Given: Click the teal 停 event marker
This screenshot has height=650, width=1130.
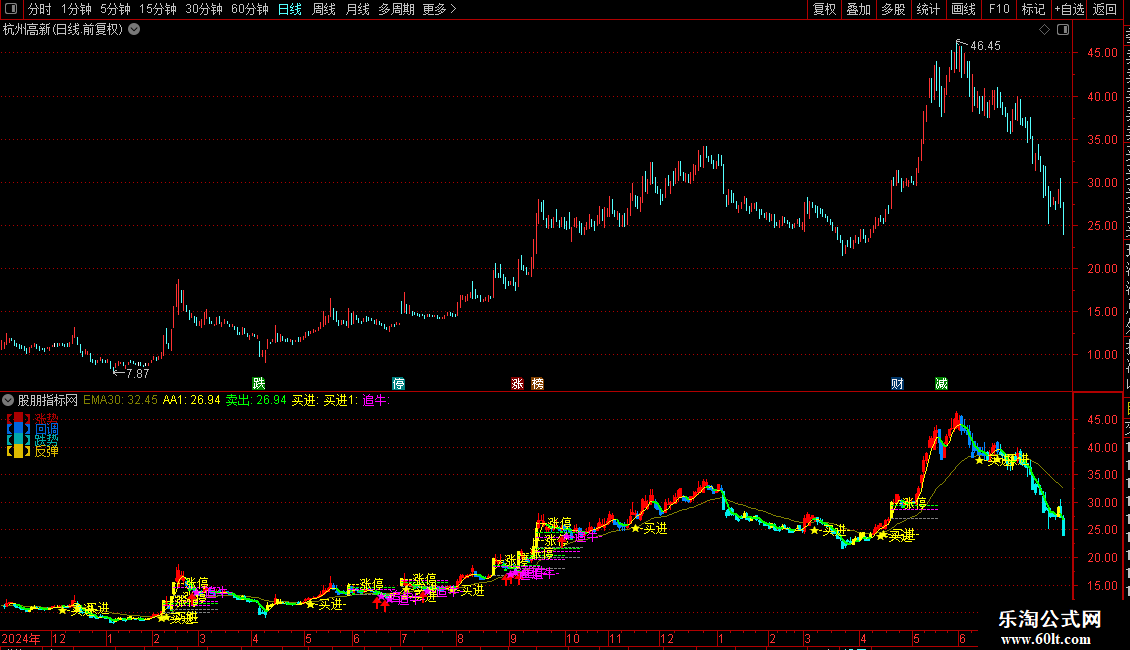Looking at the screenshot, I should [399, 383].
